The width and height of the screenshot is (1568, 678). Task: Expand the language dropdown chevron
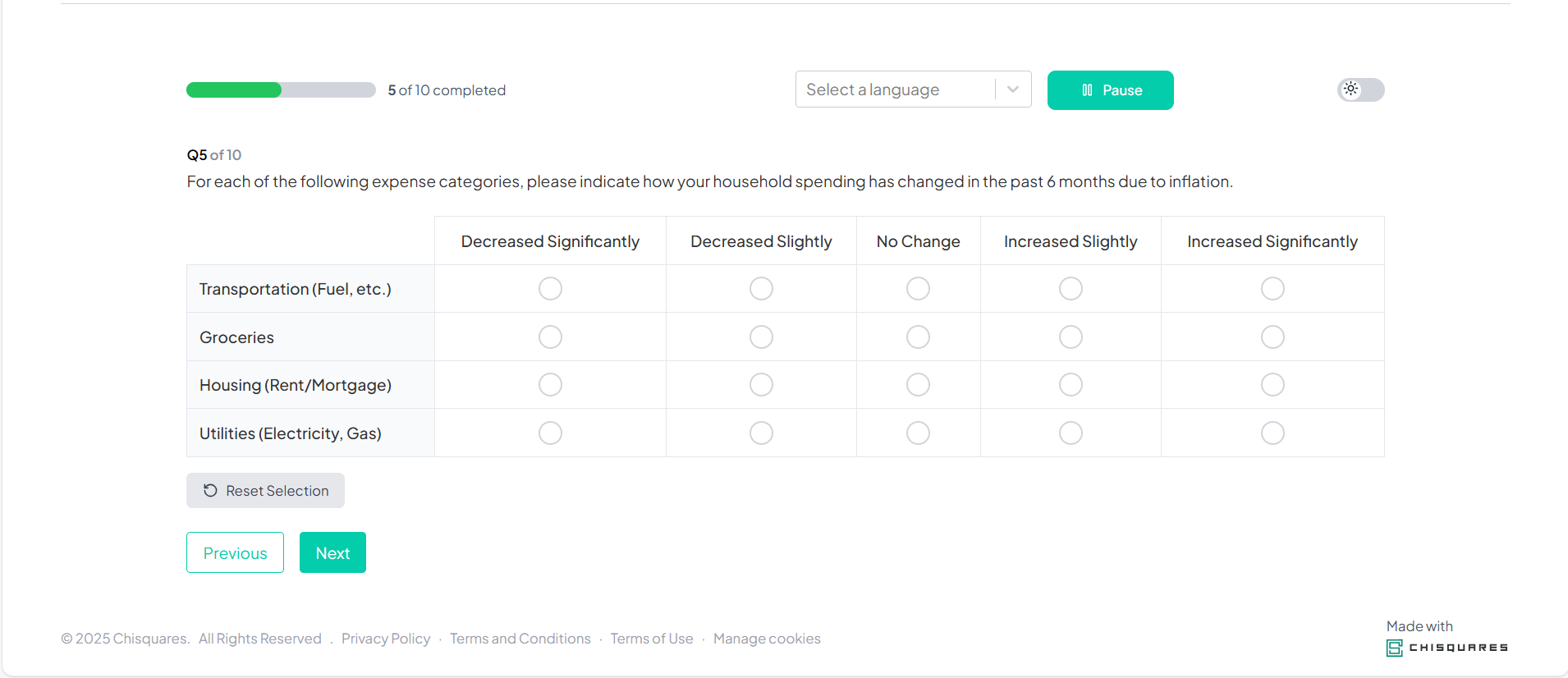(x=1013, y=89)
